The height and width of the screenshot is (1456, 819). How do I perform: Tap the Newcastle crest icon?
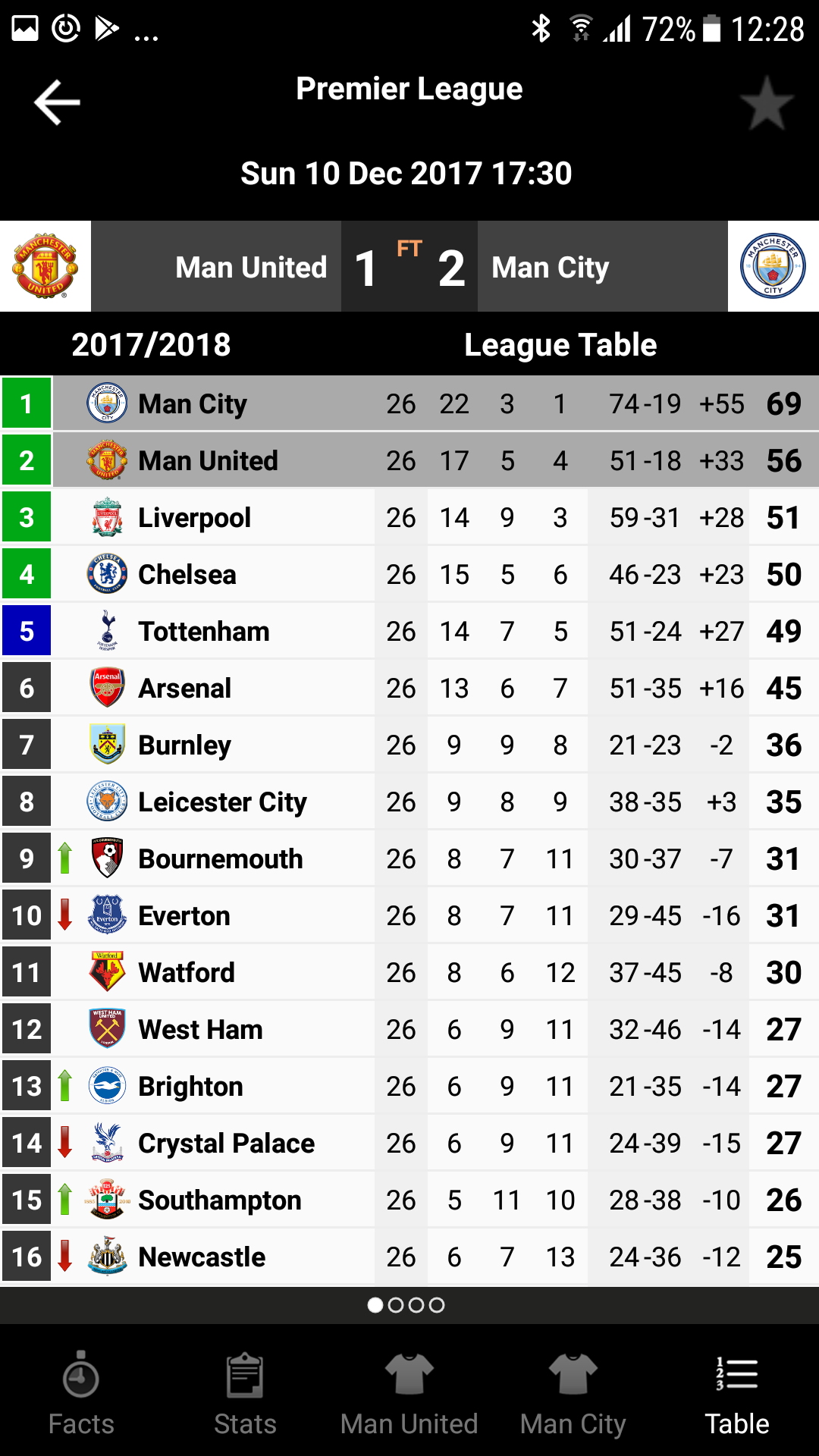107,1257
